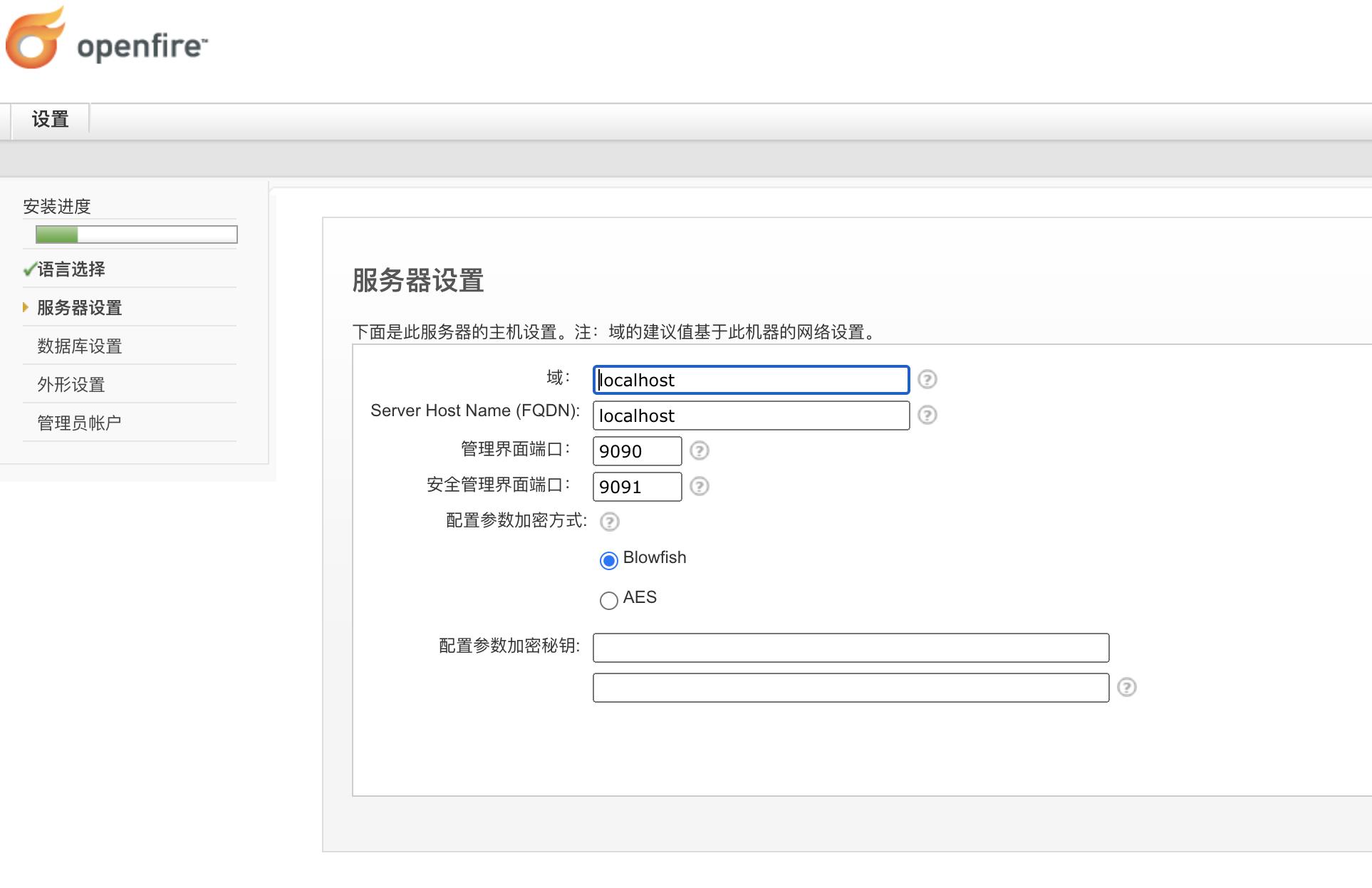Viewport: 1372px width, 888px height.
Task: Select 服务器设置 step in sidebar
Action: (80, 308)
